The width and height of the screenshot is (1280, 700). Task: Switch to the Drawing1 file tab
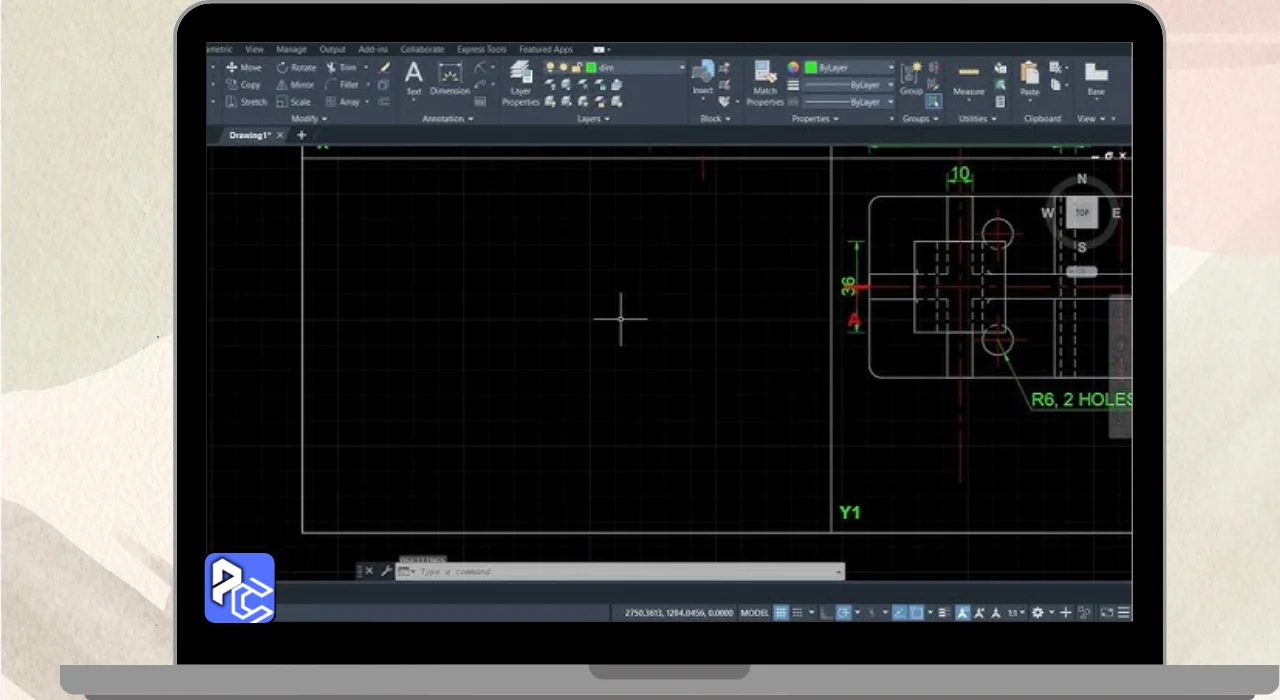(x=250, y=135)
